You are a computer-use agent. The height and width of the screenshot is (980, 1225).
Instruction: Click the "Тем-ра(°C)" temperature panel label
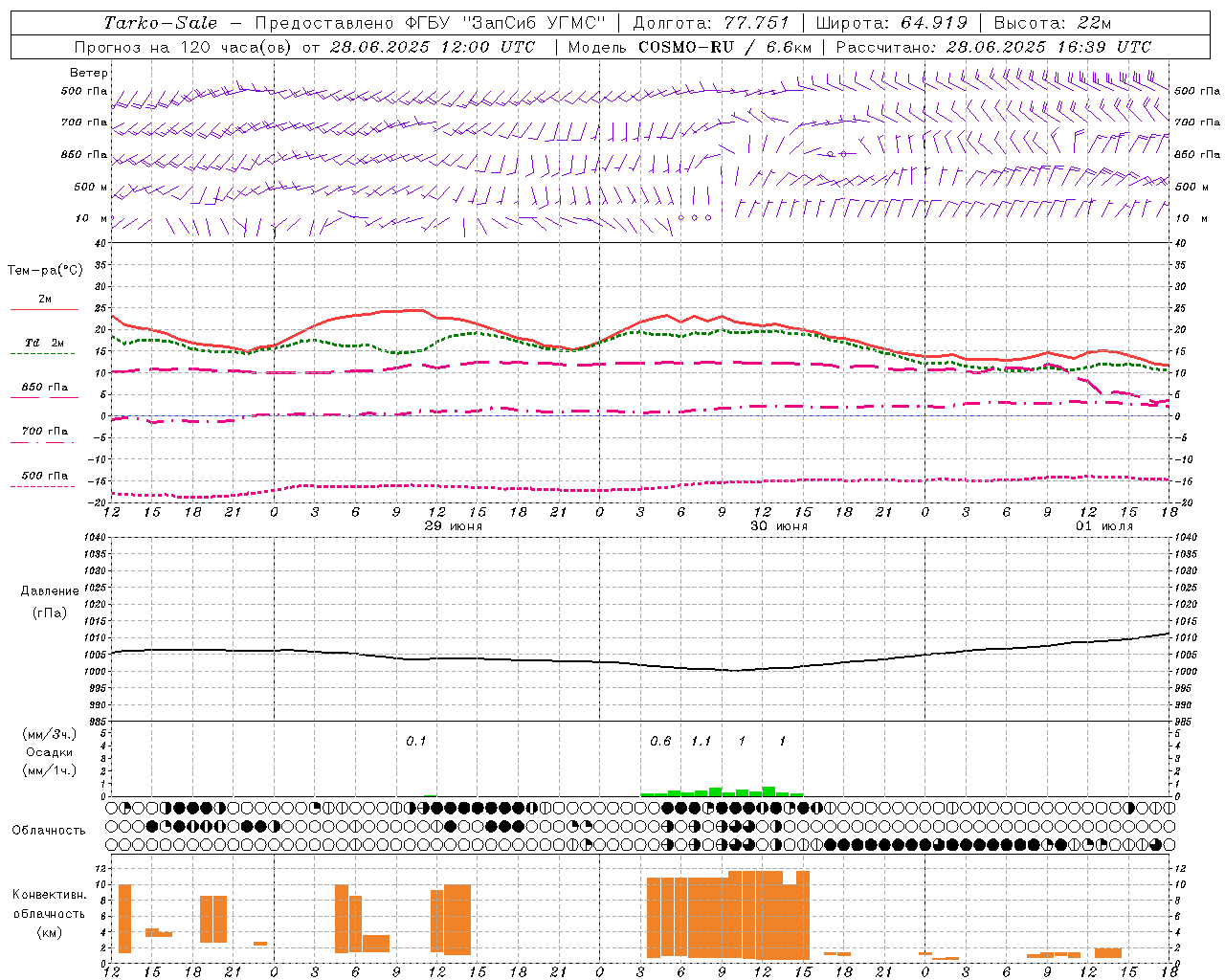[45, 271]
